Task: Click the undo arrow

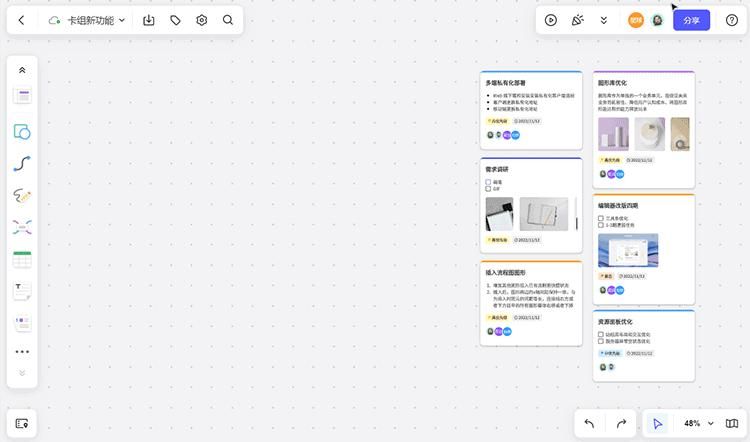Action: (589, 423)
